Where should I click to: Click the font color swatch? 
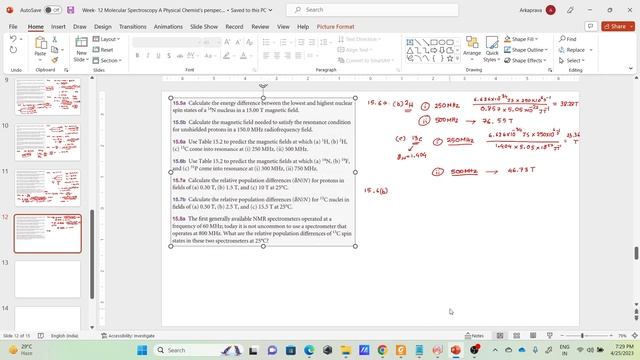pos(243,56)
